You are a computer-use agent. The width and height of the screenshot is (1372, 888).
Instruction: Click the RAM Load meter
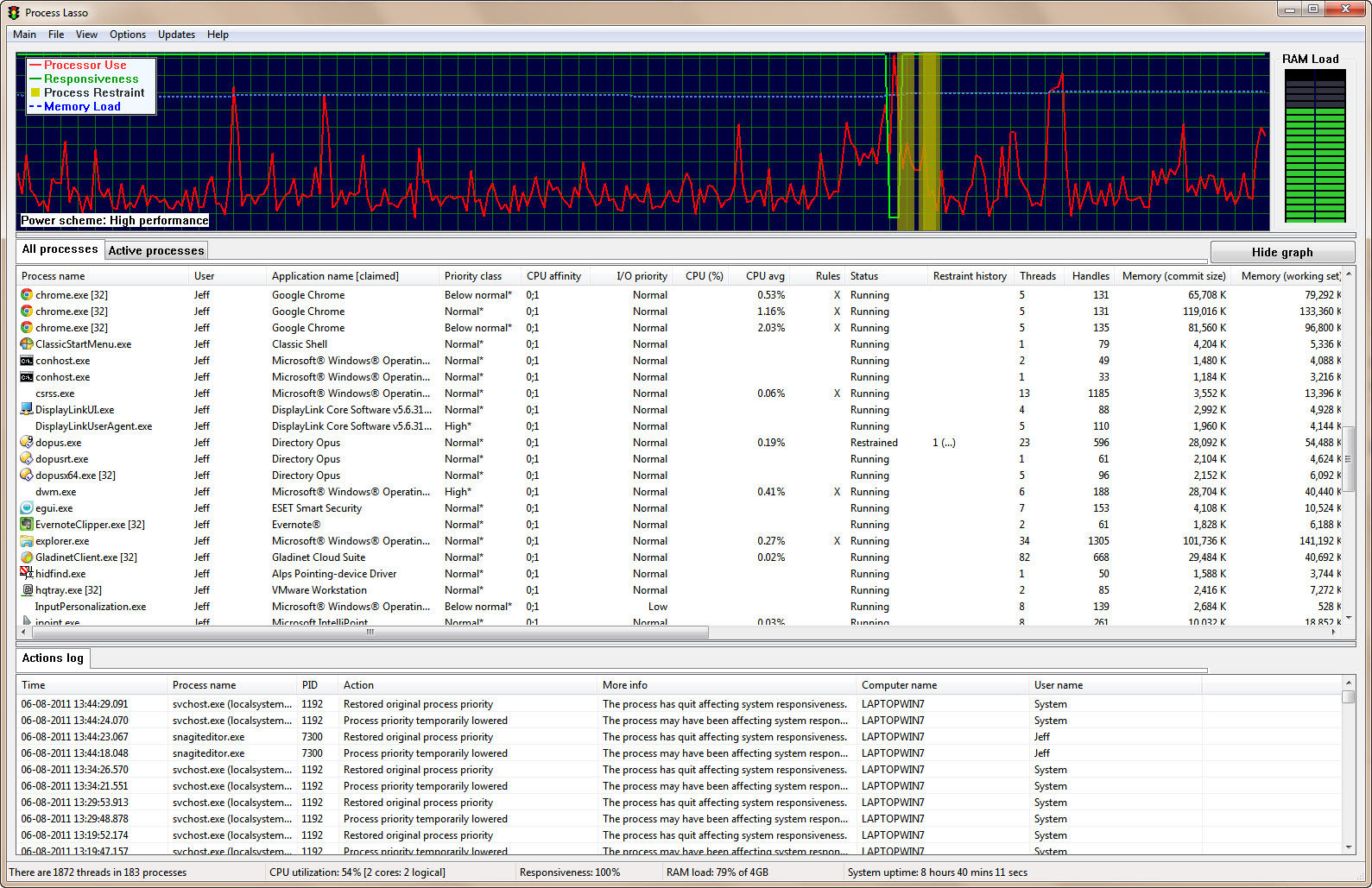(1314, 145)
